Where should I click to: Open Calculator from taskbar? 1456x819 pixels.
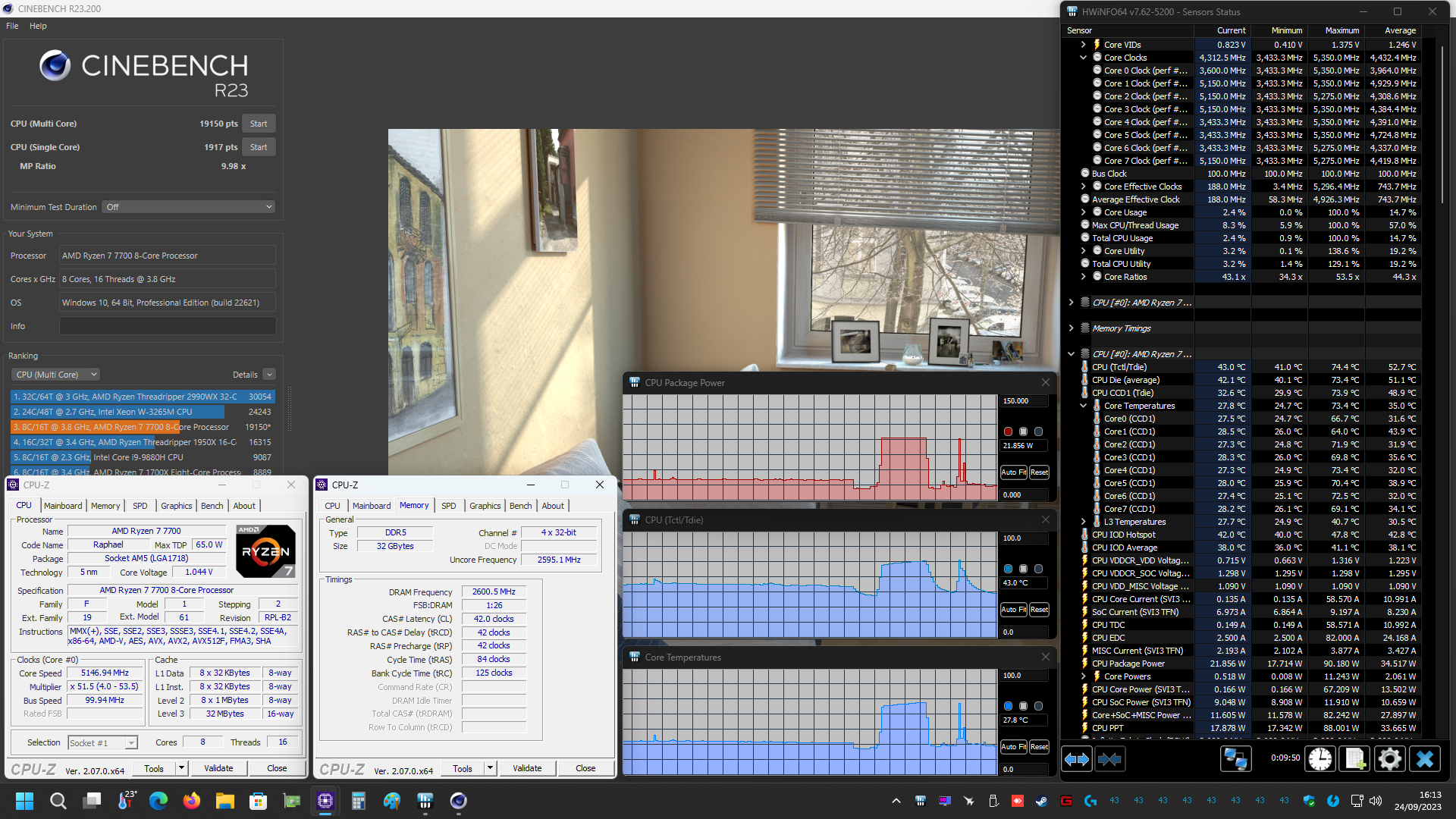point(359,801)
